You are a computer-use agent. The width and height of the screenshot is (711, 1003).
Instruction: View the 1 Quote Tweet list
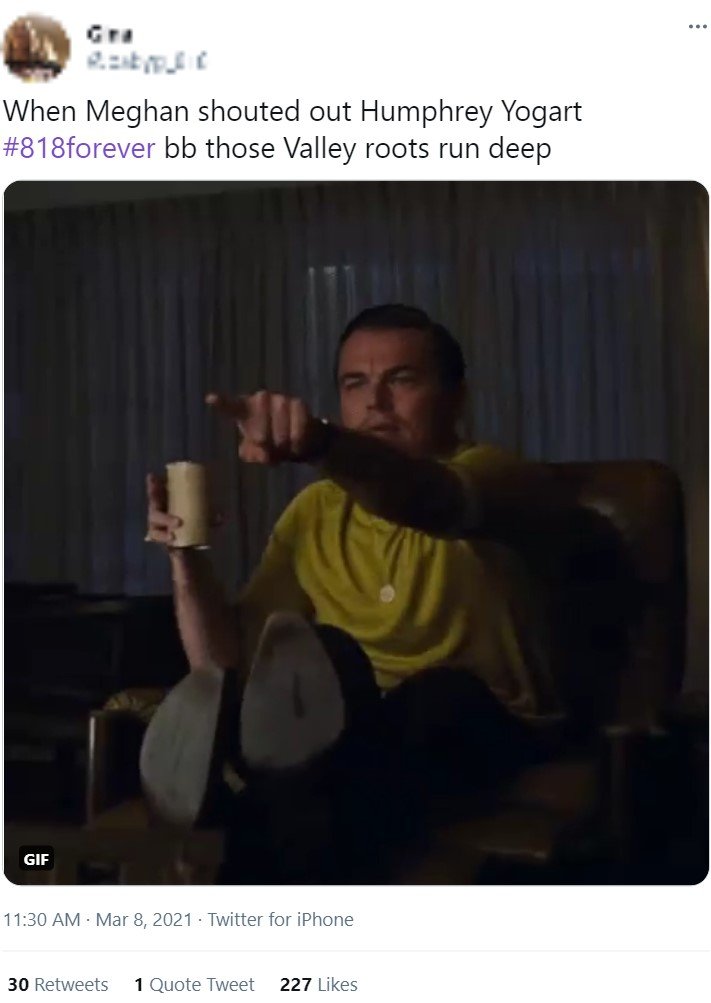[194, 984]
